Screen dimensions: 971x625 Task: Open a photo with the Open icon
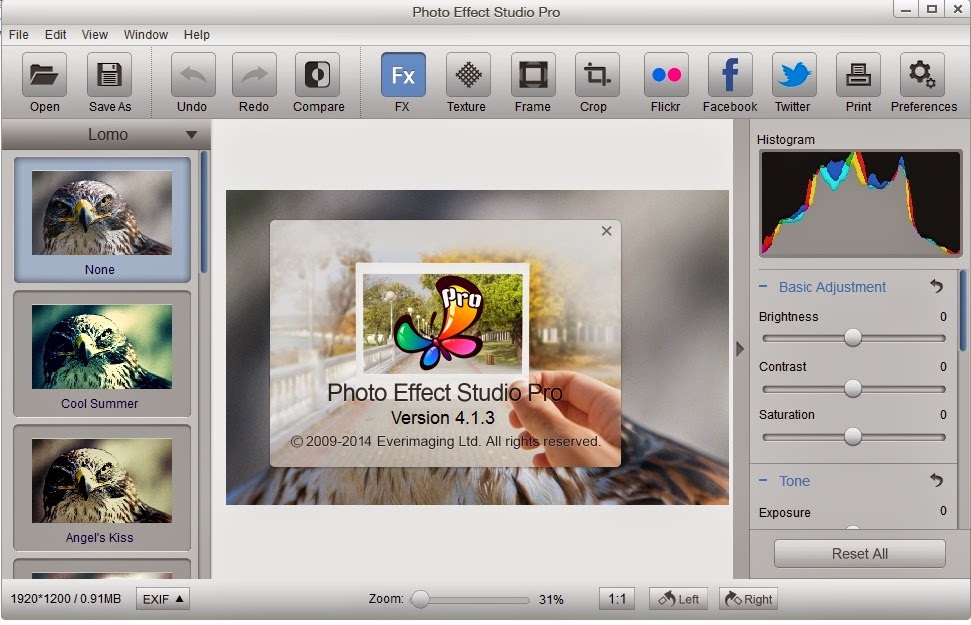click(x=45, y=75)
